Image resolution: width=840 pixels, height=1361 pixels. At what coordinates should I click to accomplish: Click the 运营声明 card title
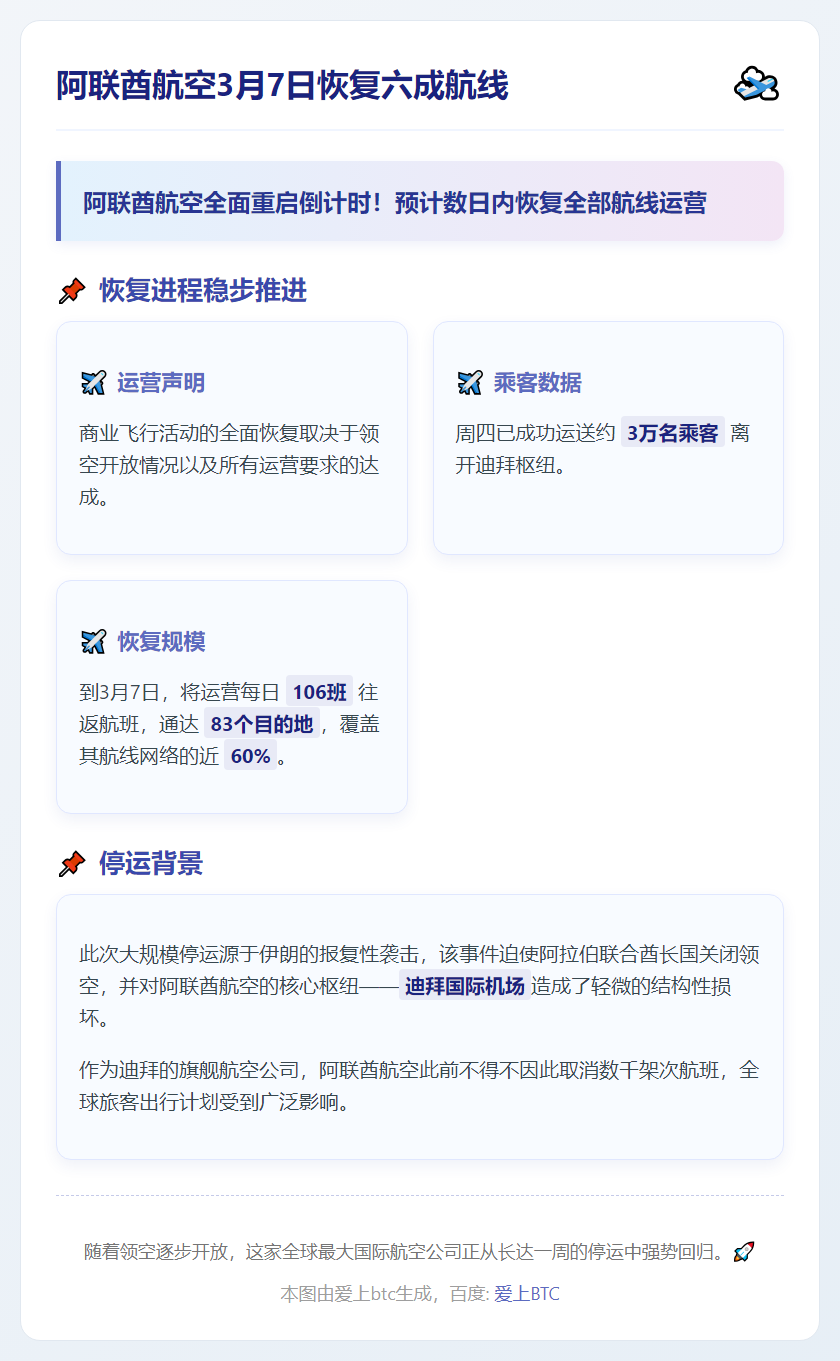(x=161, y=383)
